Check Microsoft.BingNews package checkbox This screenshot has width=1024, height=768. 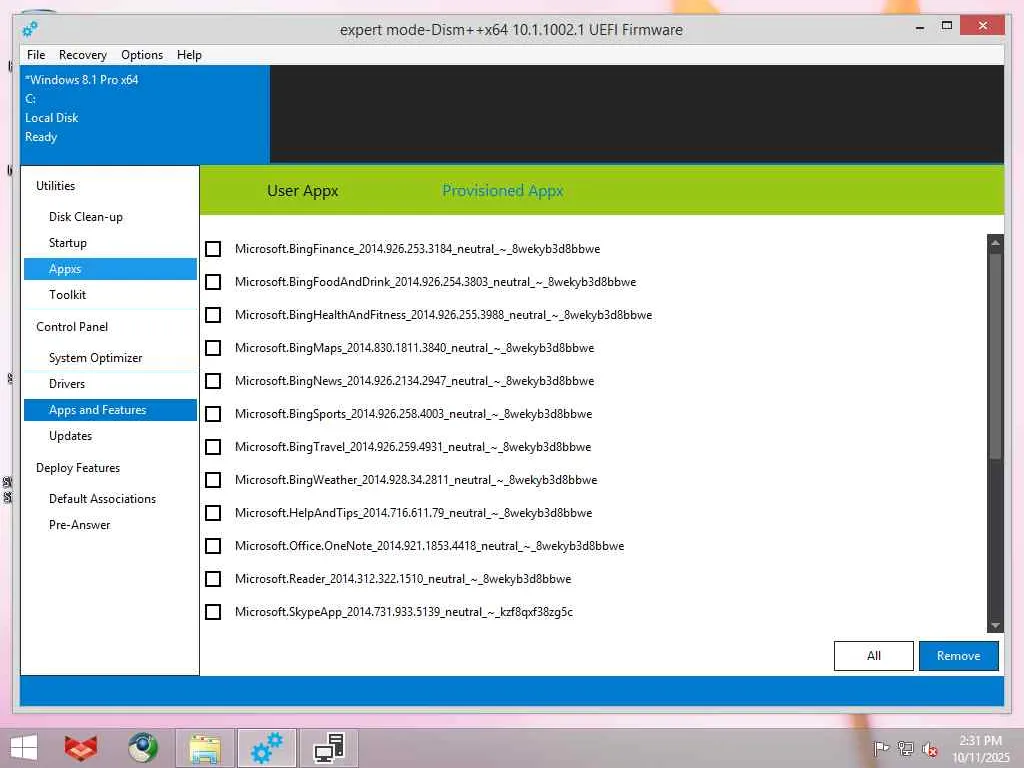pyautogui.click(x=213, y=381)
